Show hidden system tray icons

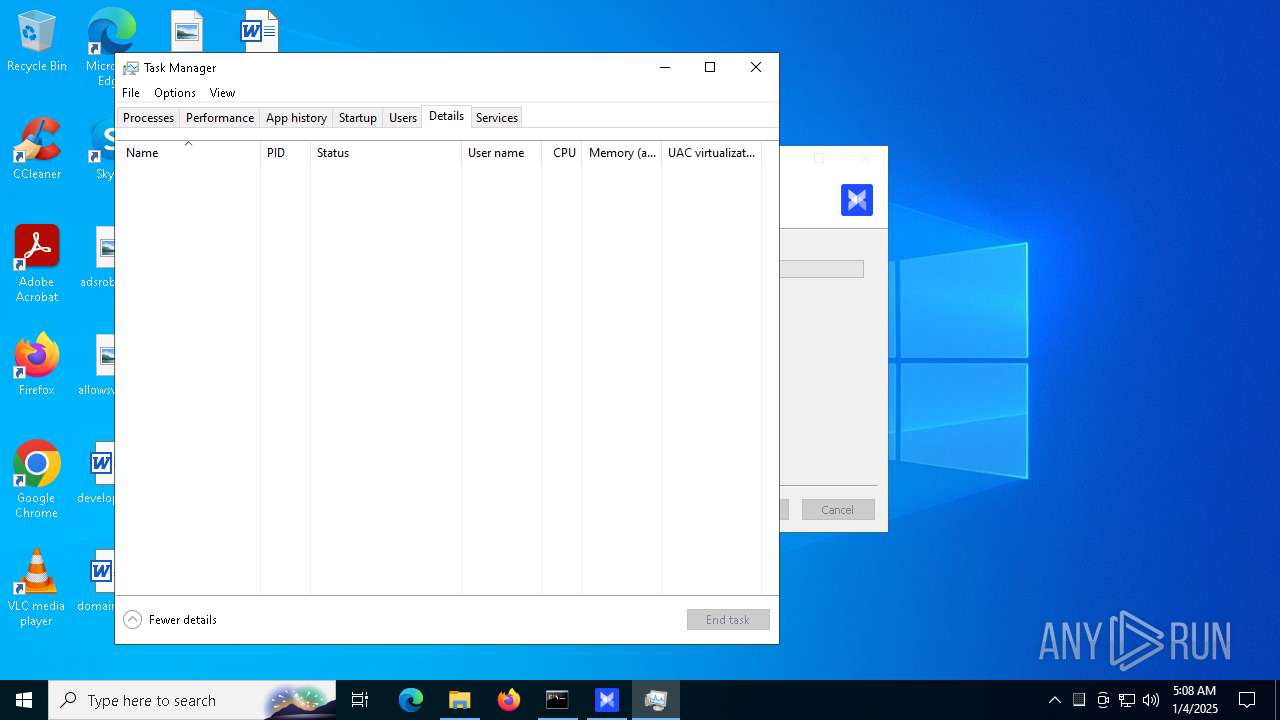1054,700
